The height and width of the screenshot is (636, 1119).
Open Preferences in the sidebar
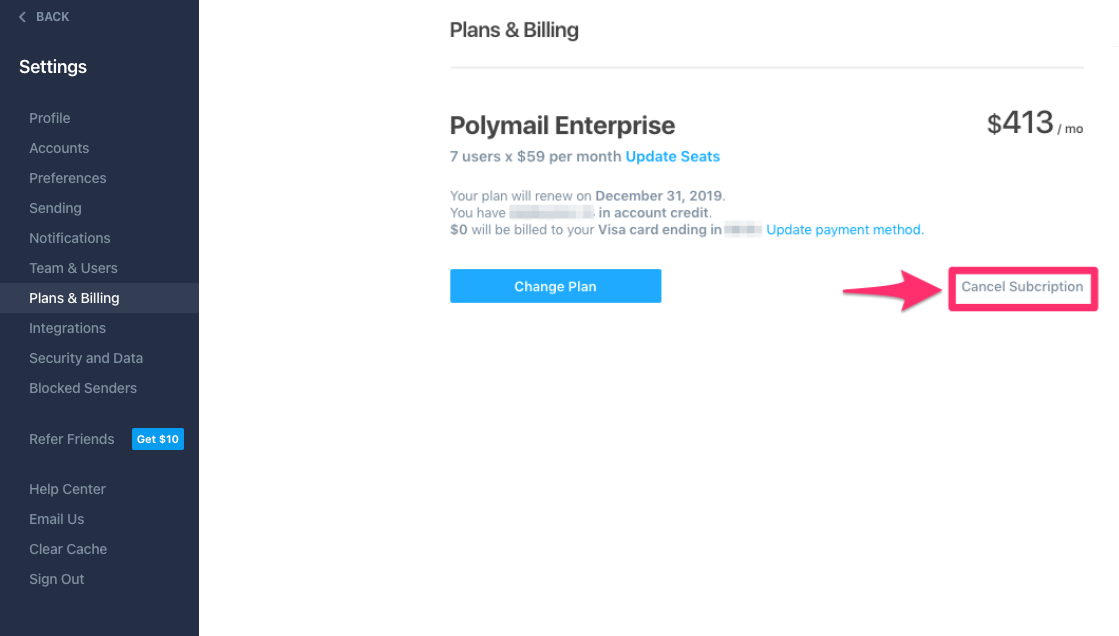tap(67, 178)
